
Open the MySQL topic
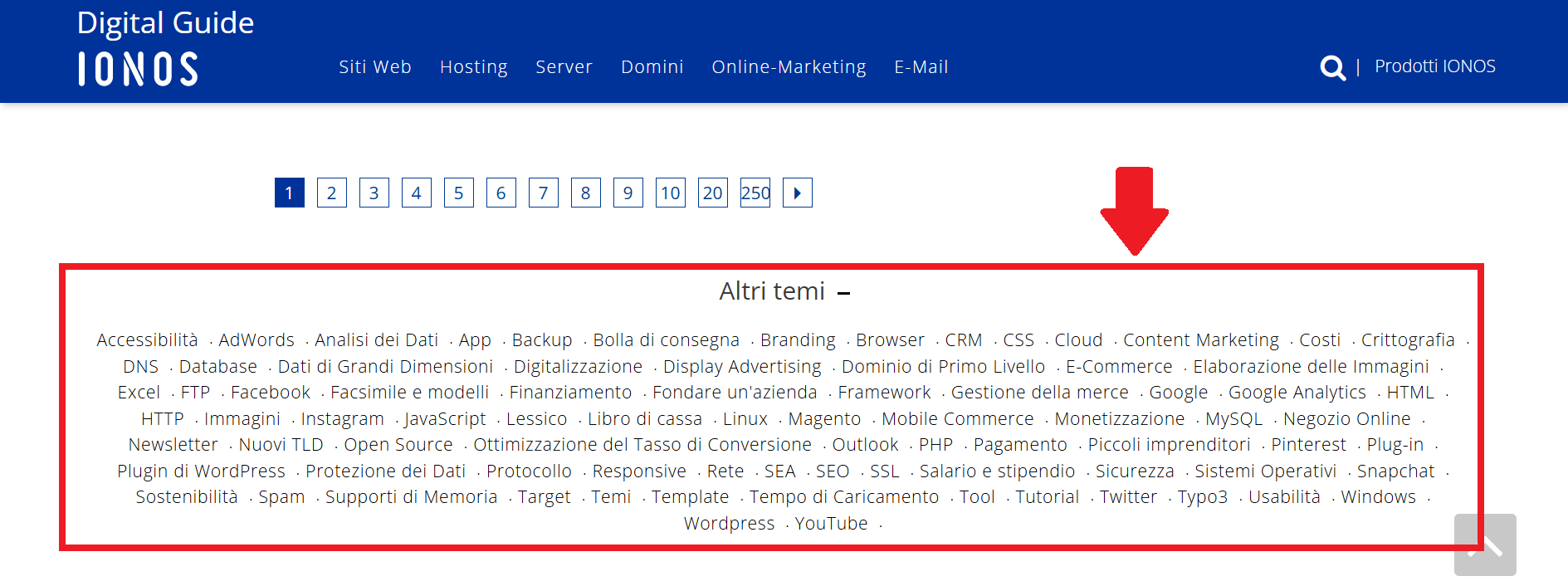pos(1234,418)
